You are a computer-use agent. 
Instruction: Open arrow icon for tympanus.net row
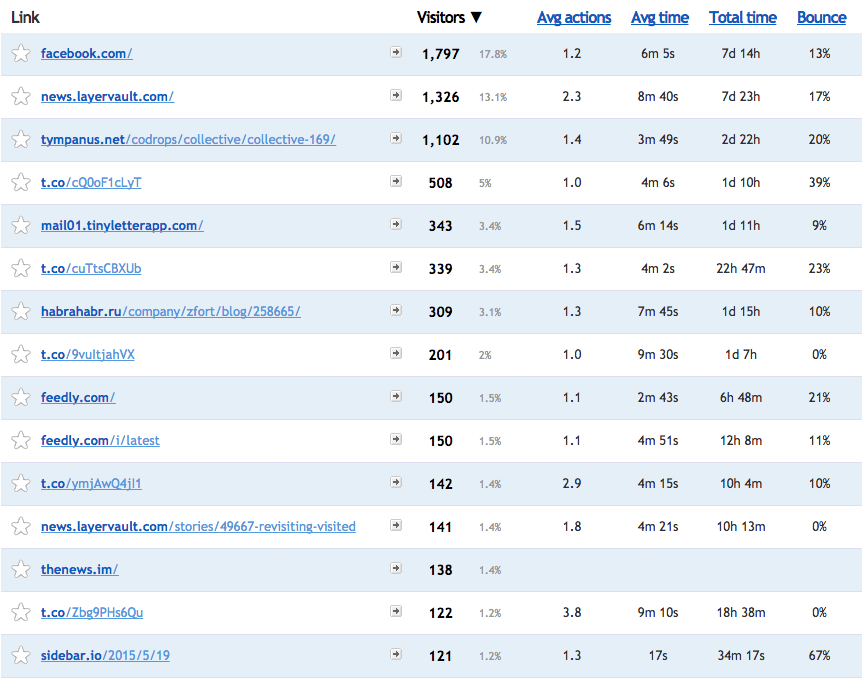[x=396, y=138]
